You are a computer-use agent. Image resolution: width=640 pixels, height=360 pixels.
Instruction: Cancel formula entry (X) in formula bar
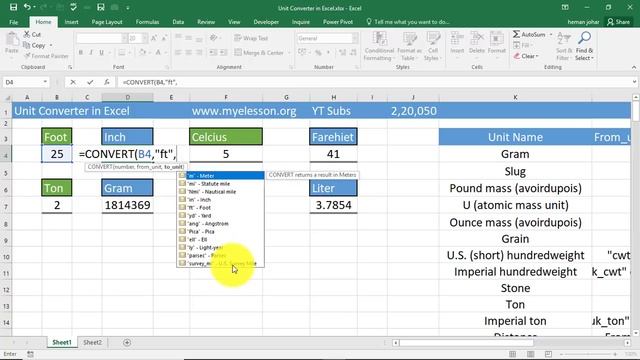coord(73,82)
